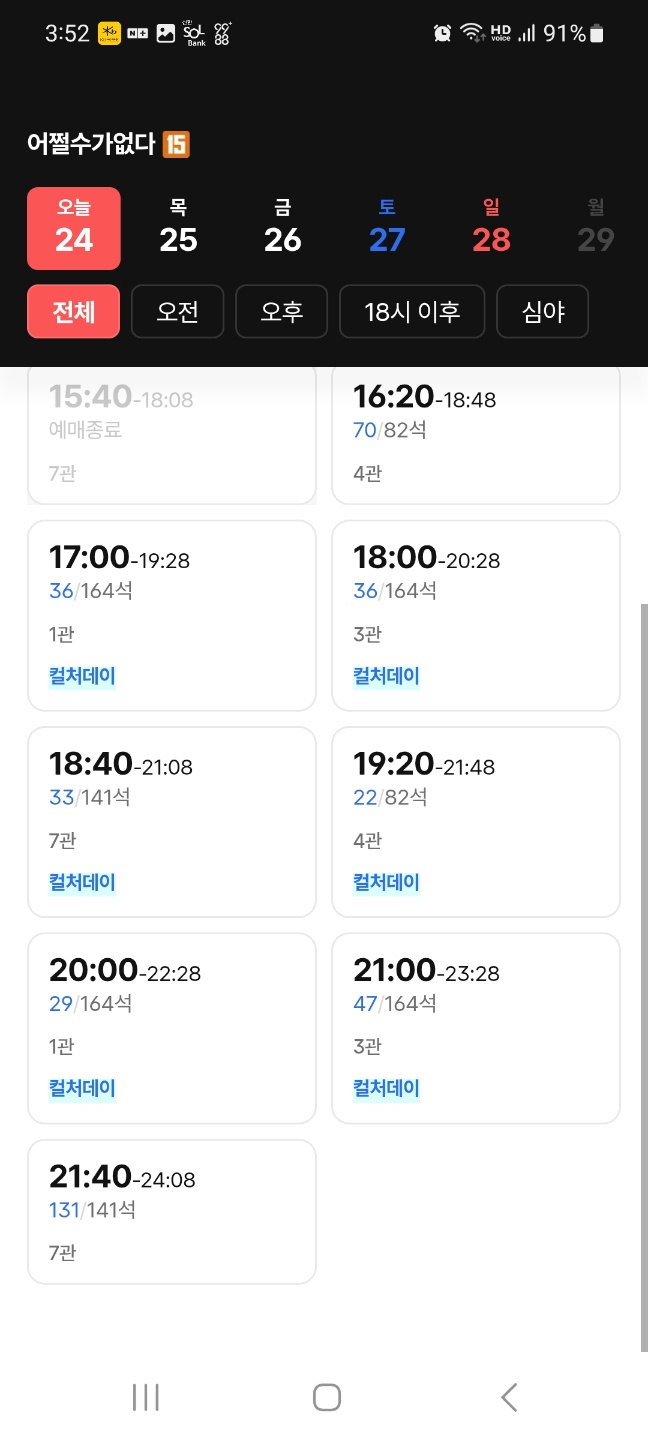The image size is (648, 1440).
Task: Enable the 오후 time filter
Action: 281,311
